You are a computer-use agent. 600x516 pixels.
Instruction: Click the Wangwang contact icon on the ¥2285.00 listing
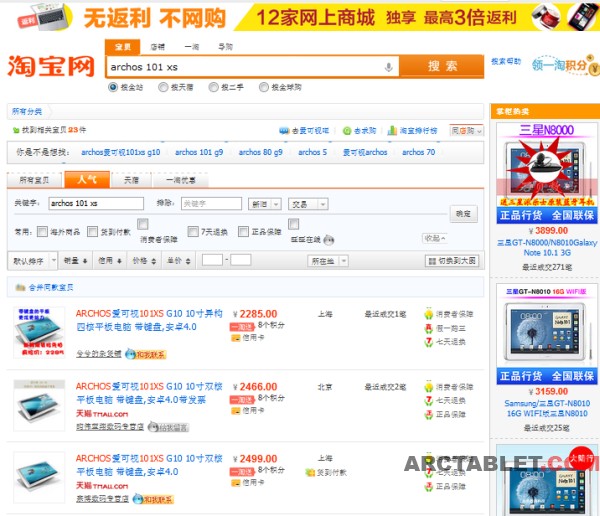pyautogui.click(x=146, y=354)
